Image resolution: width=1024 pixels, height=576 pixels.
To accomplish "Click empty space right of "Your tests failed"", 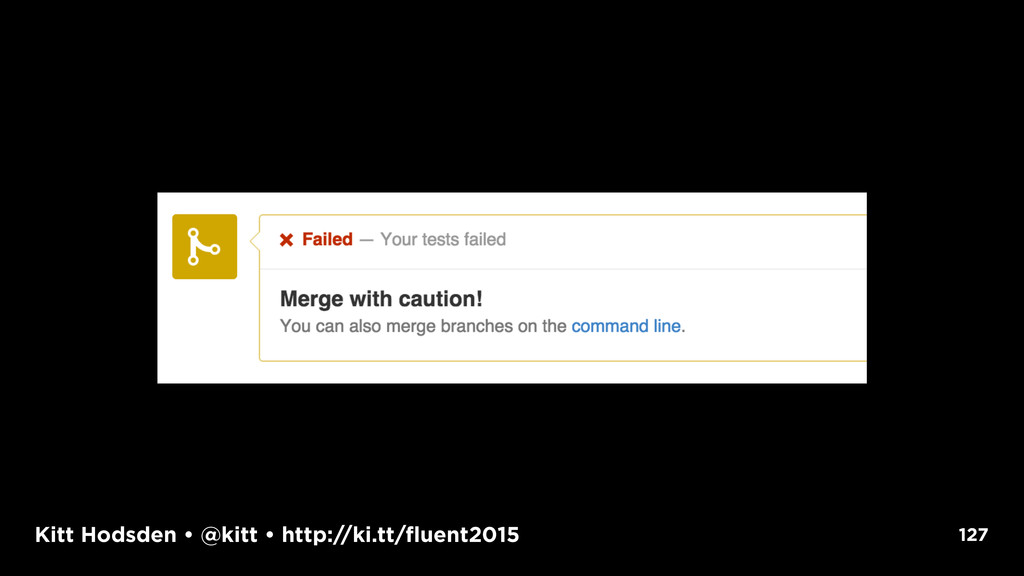I will tap(686, 240).
